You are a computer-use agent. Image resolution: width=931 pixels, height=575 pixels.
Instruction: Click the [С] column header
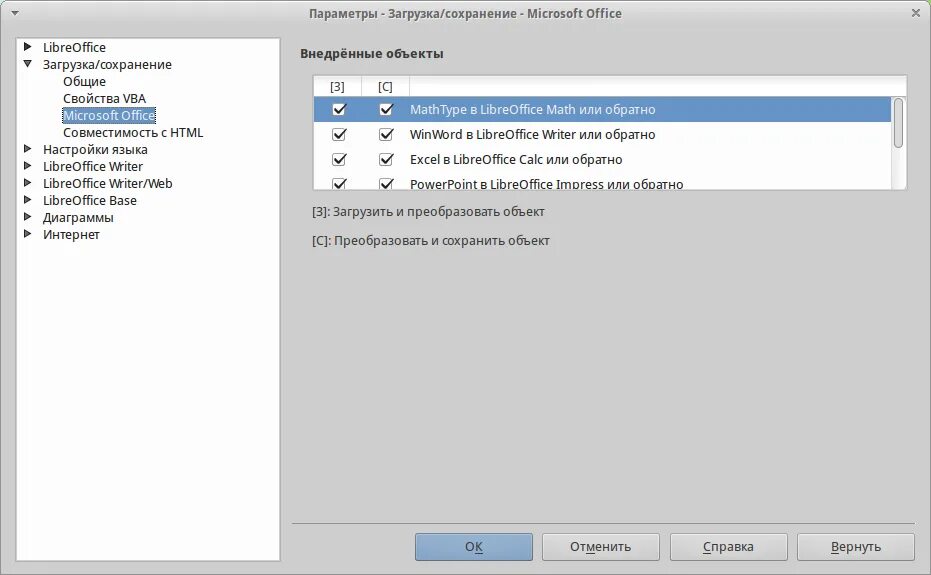point(385,87)
